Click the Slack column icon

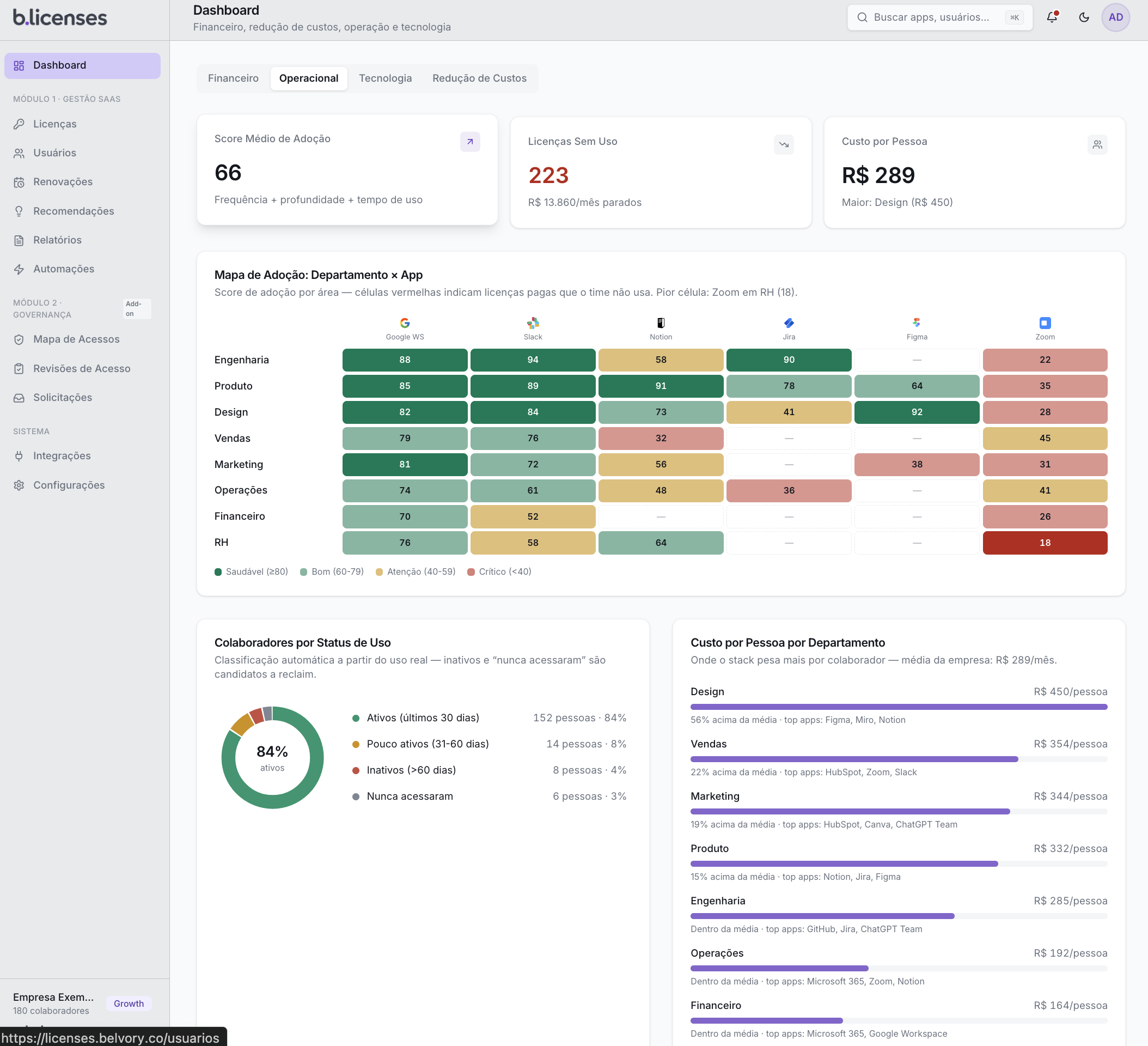pos(533,323)
